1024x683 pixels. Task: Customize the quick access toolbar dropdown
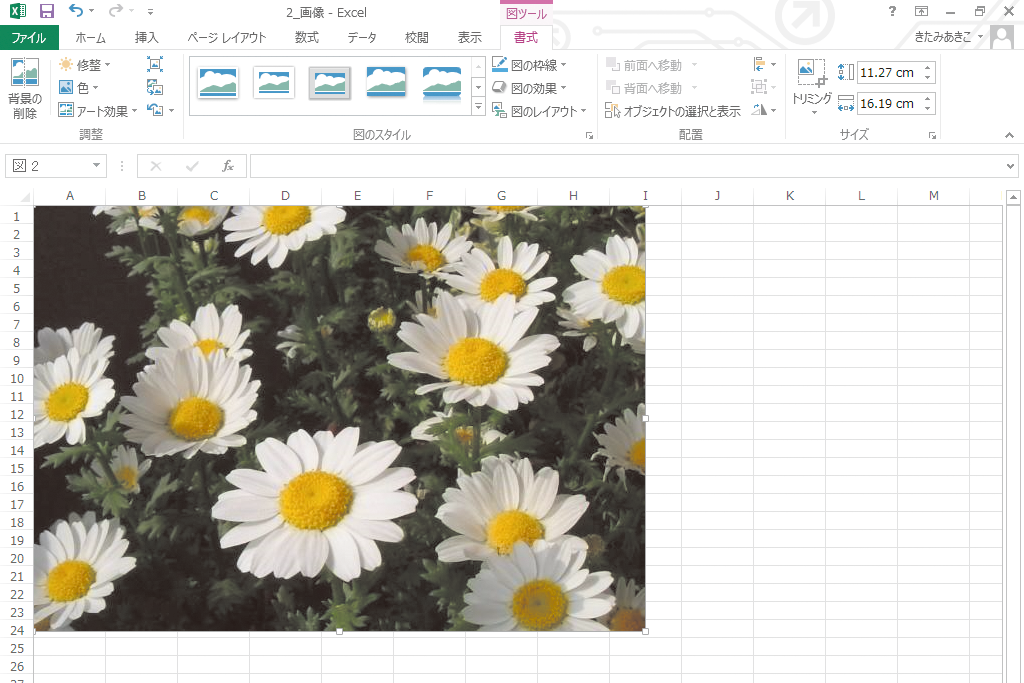(150, 12)
